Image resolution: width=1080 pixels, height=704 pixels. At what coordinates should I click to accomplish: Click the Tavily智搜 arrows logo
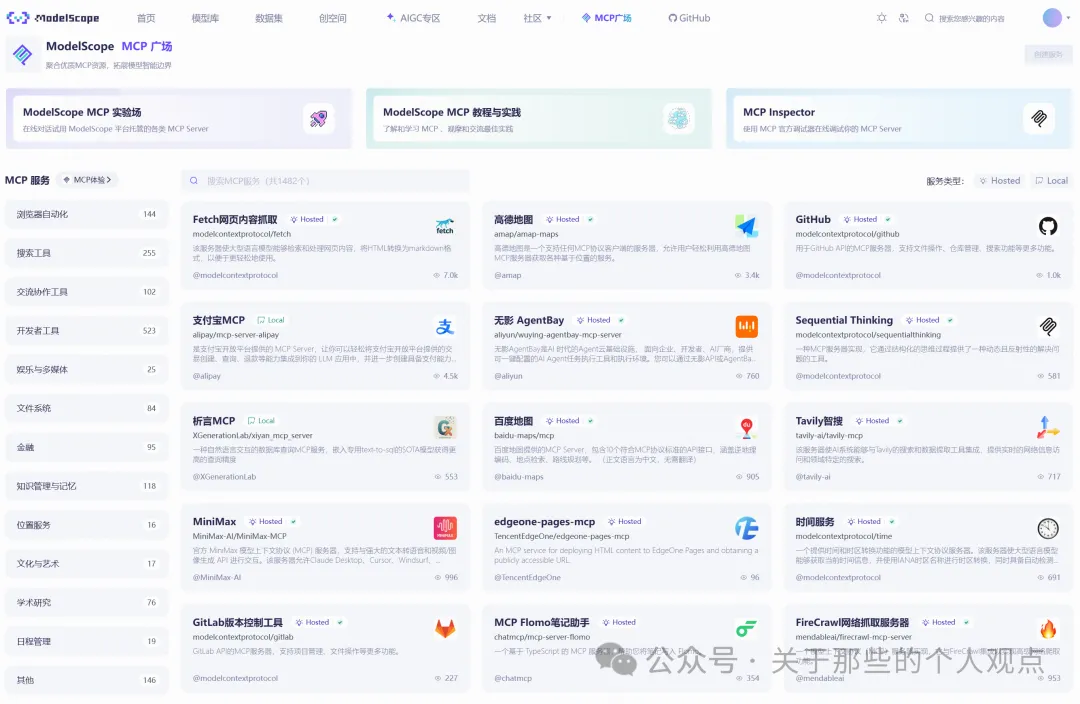point(1048,427)
